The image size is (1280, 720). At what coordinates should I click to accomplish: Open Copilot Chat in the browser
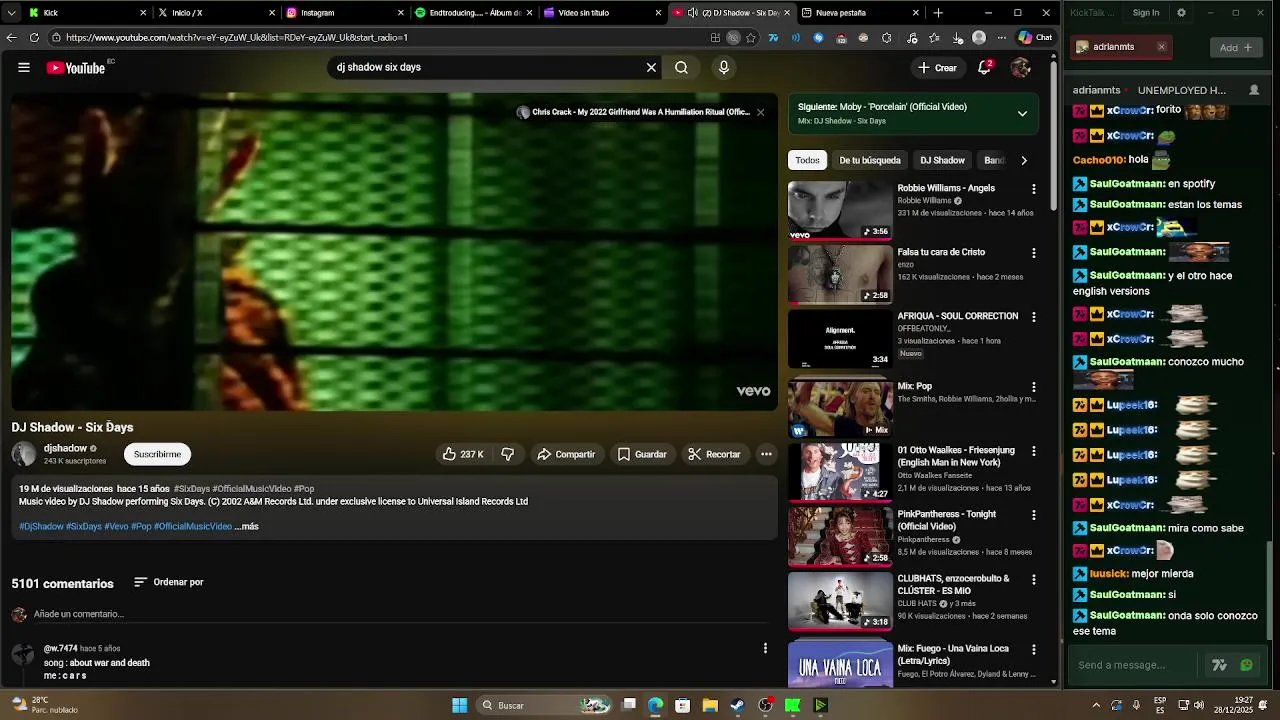(1035, 38)
